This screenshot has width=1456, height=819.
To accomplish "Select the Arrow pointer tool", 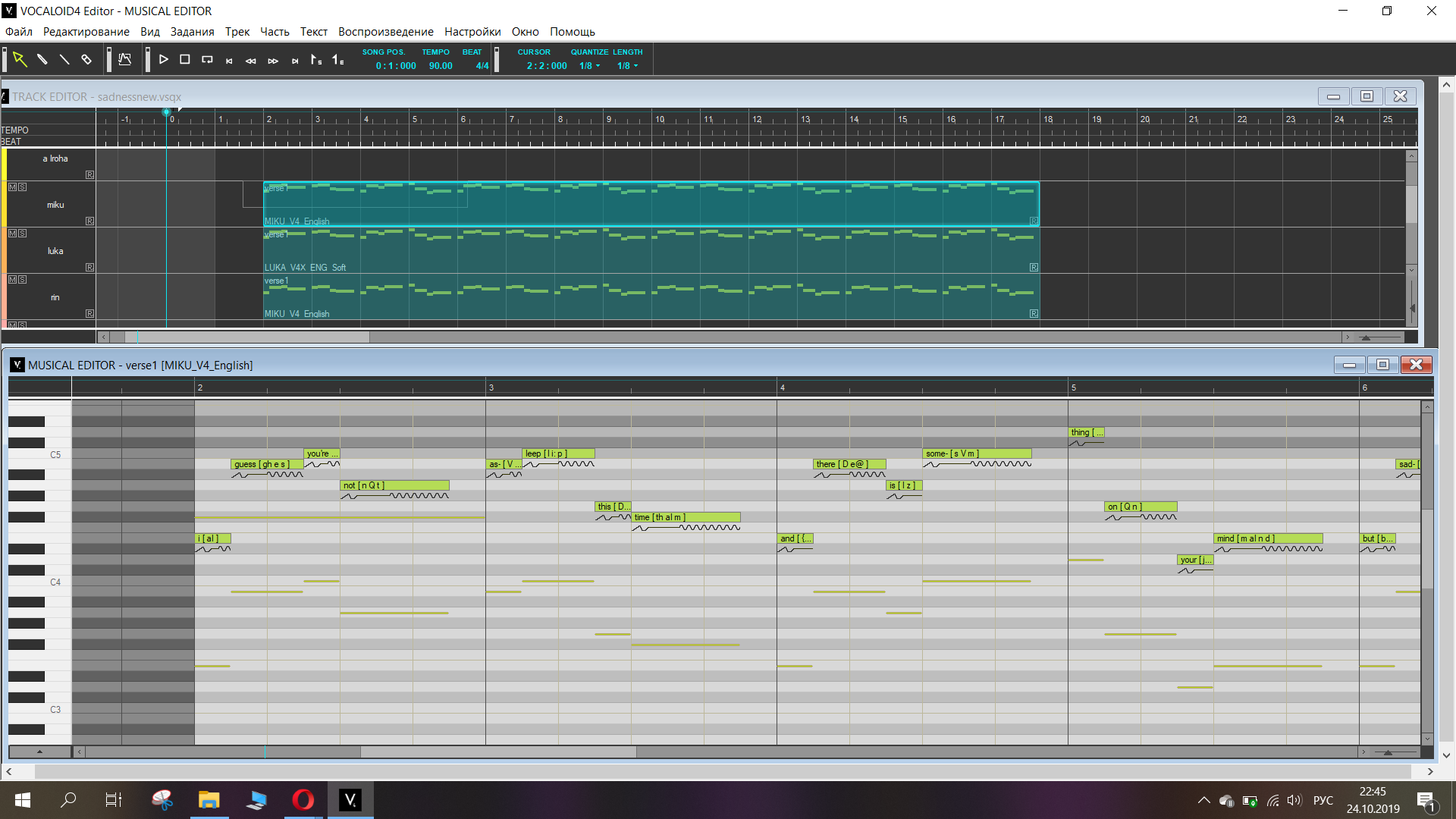I will click(20, 59).
